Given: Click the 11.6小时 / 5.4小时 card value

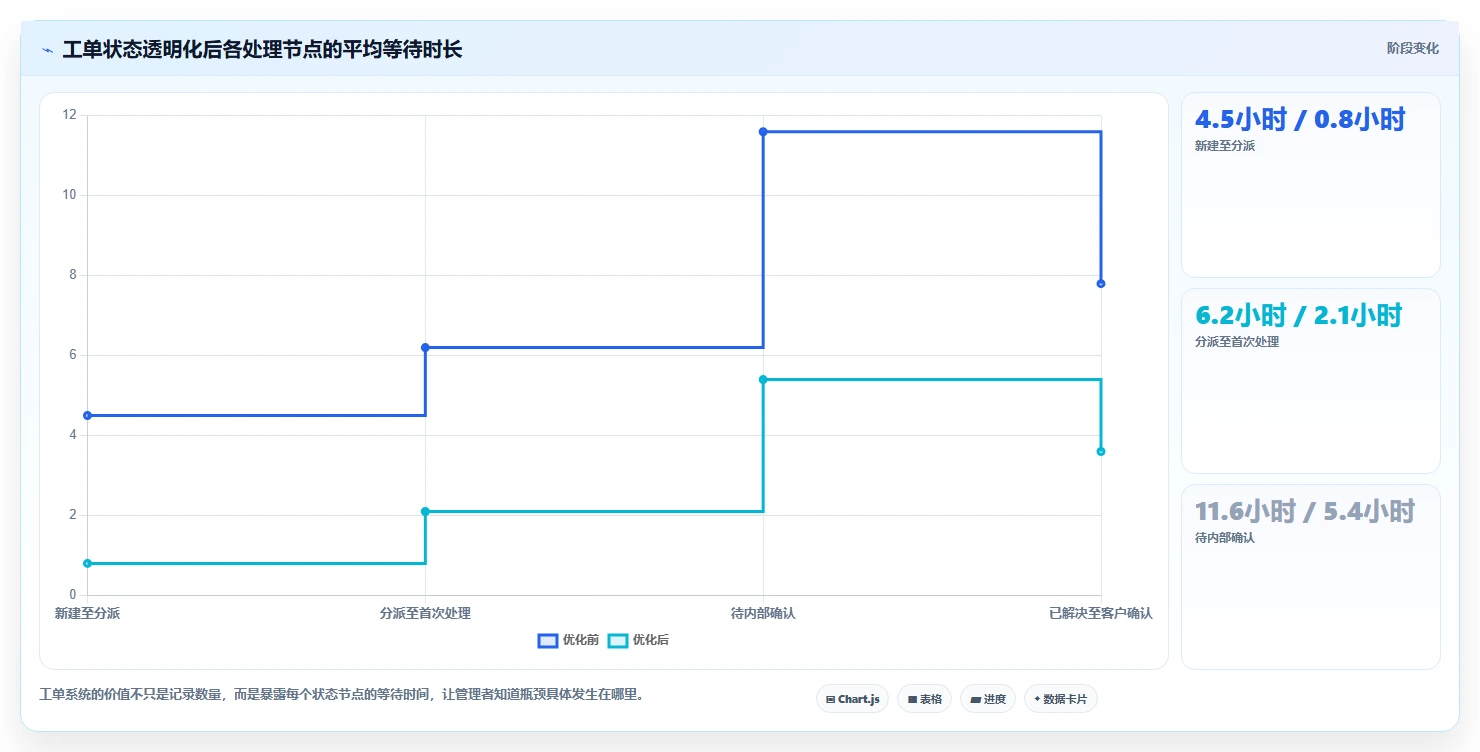Looking at the screenshot, I should (x=1305, y=511).
